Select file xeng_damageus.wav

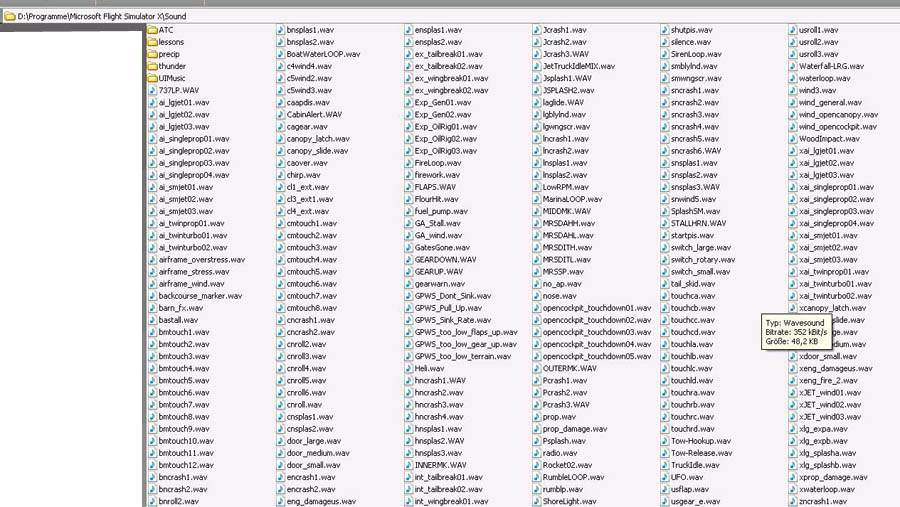point(835,368)
